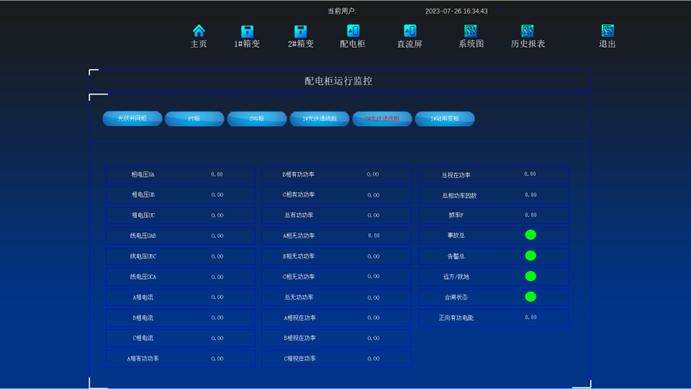Open the 历史报表 history report icon
Image resolution: width=691 pixels, height=389 pixels.
coord(528,30)
